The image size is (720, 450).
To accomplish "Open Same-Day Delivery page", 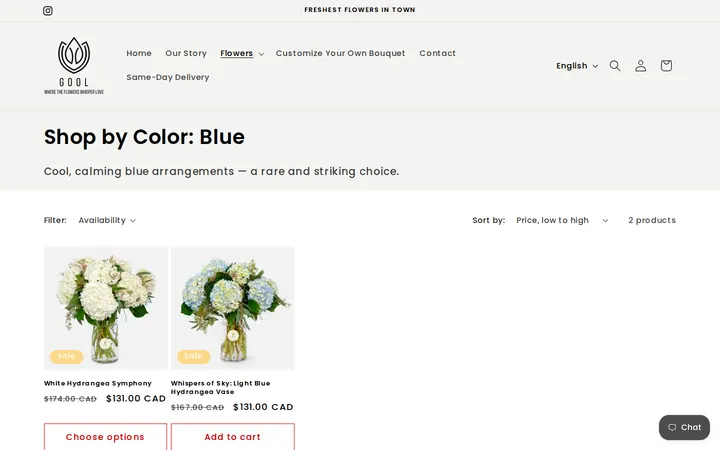I will (x=168, y=77).
